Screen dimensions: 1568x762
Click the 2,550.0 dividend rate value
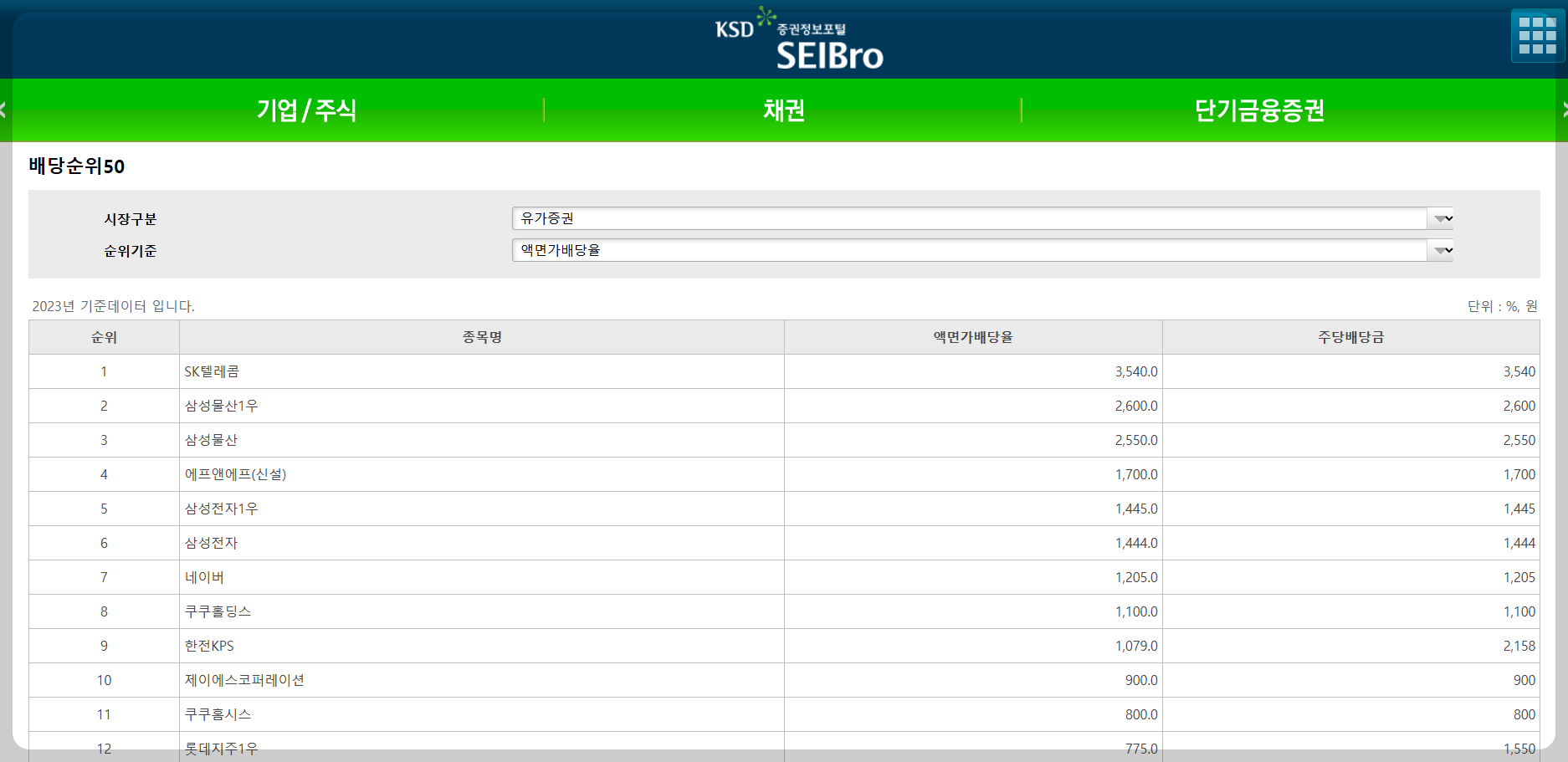[1136, 440]
